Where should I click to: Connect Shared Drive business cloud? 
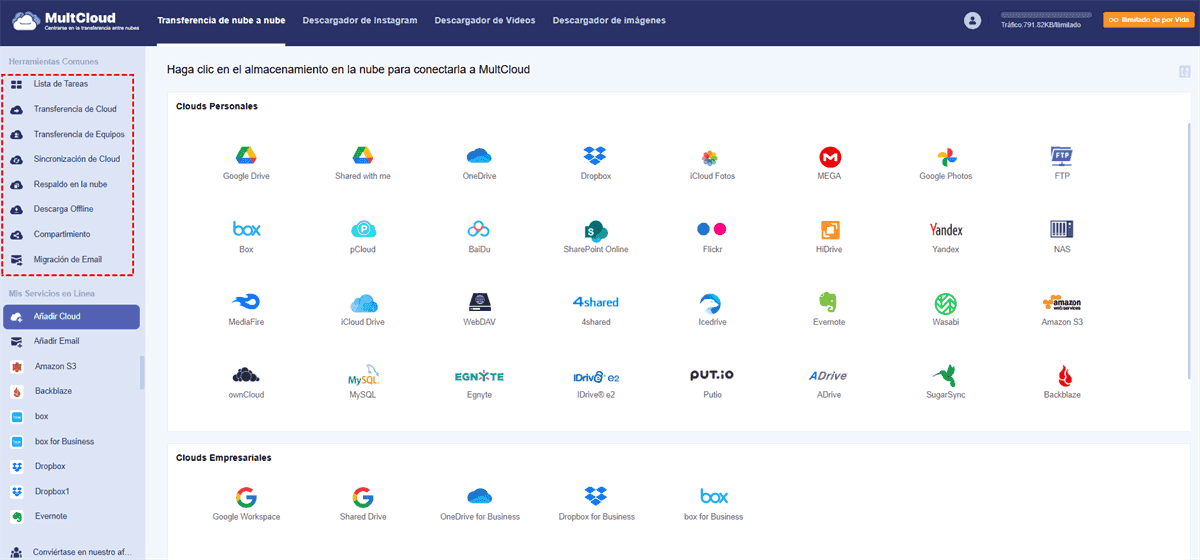tap(362, 504)
